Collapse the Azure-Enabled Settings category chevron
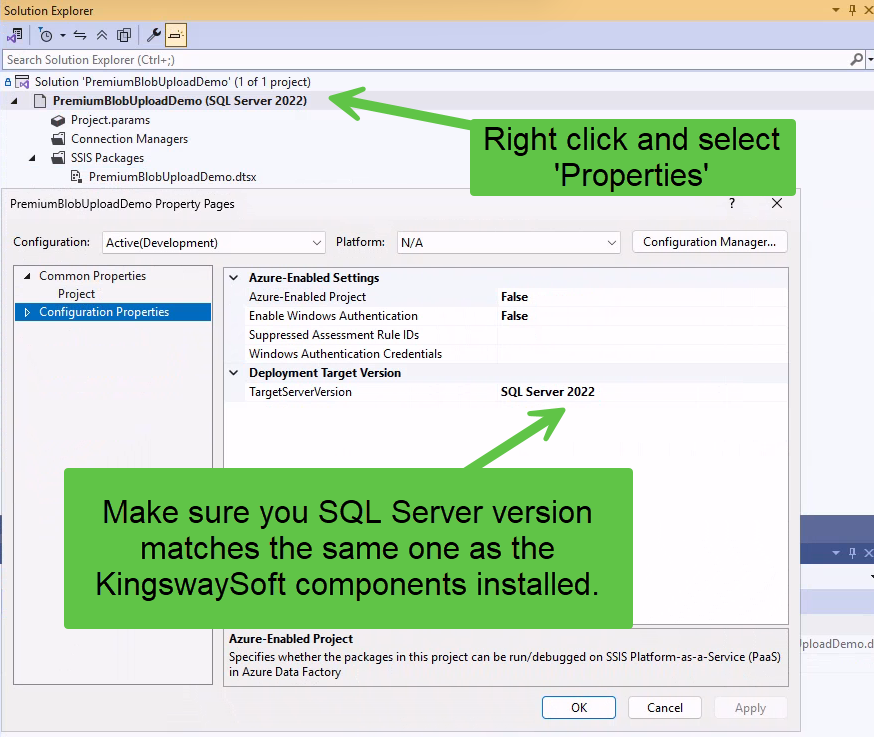 pos(234,278)
